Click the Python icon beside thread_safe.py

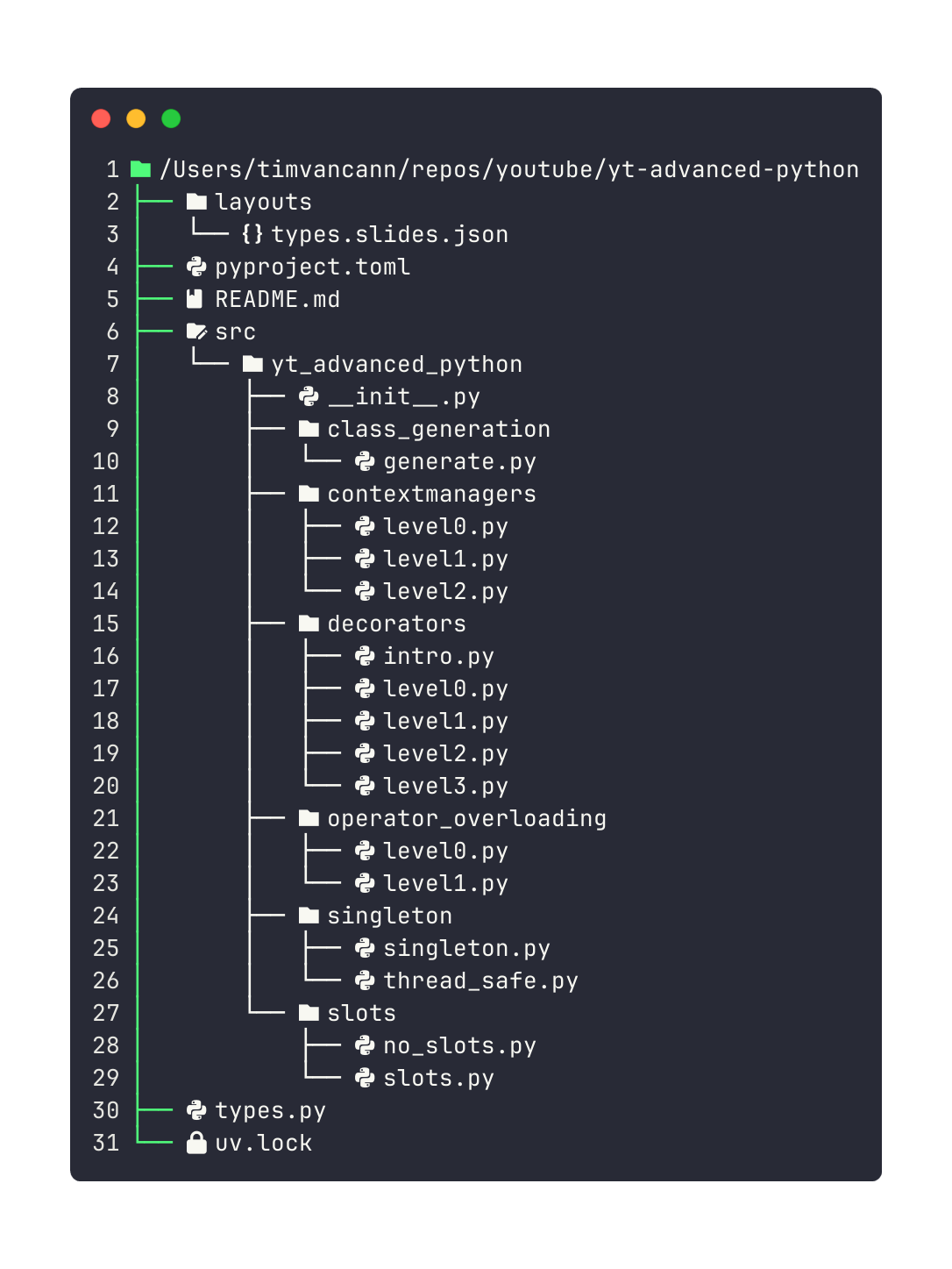click(365, 980)
